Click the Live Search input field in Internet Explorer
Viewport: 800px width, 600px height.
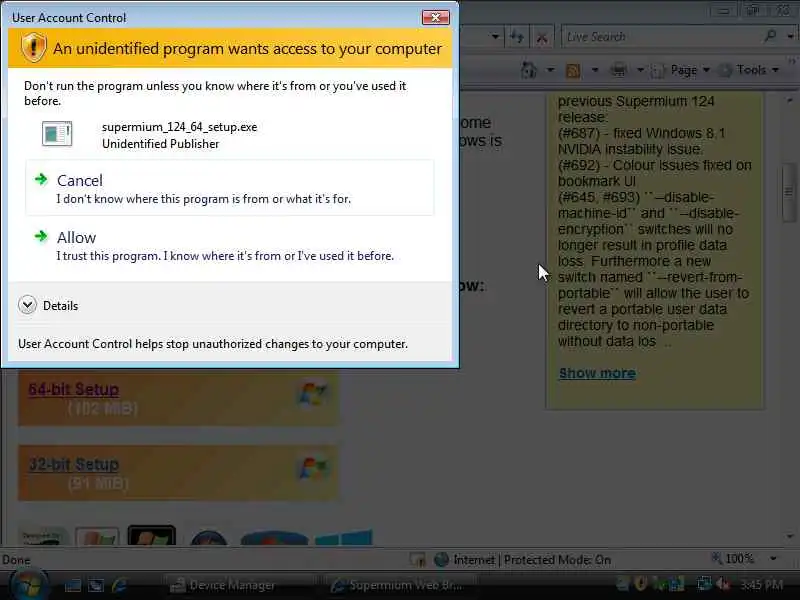point(662,37)
